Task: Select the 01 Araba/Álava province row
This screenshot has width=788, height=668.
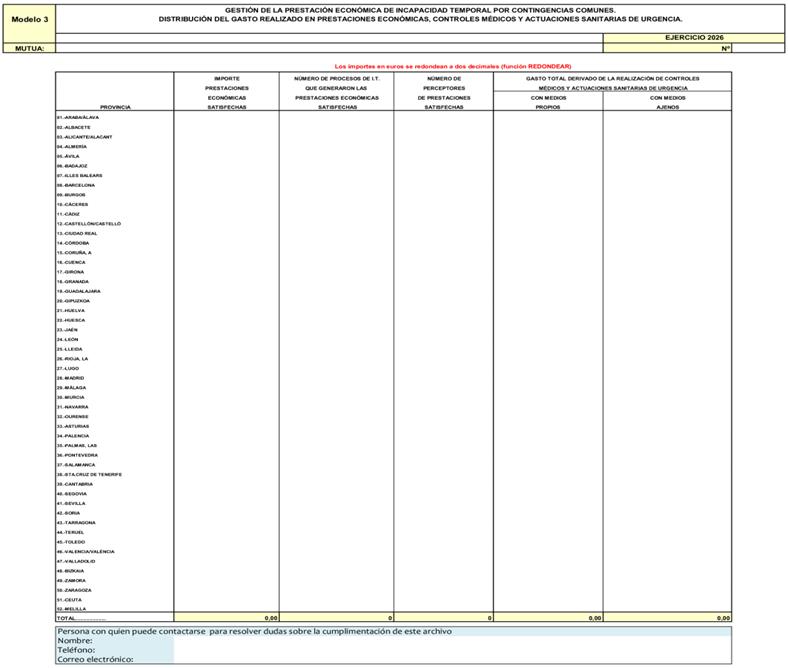Action: click(393, 117)
